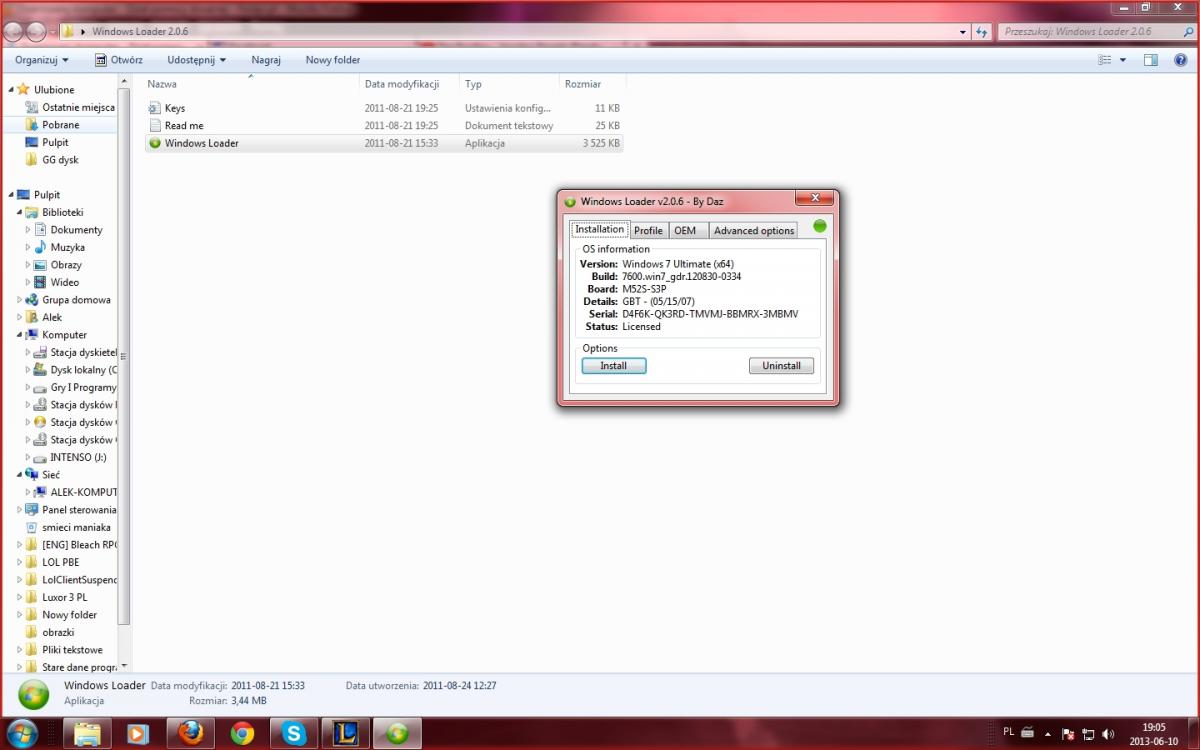The height and width of the screenshot is (750, 1200).
Task: Create a folder with Nowy folder button
Action: point(333,60)
